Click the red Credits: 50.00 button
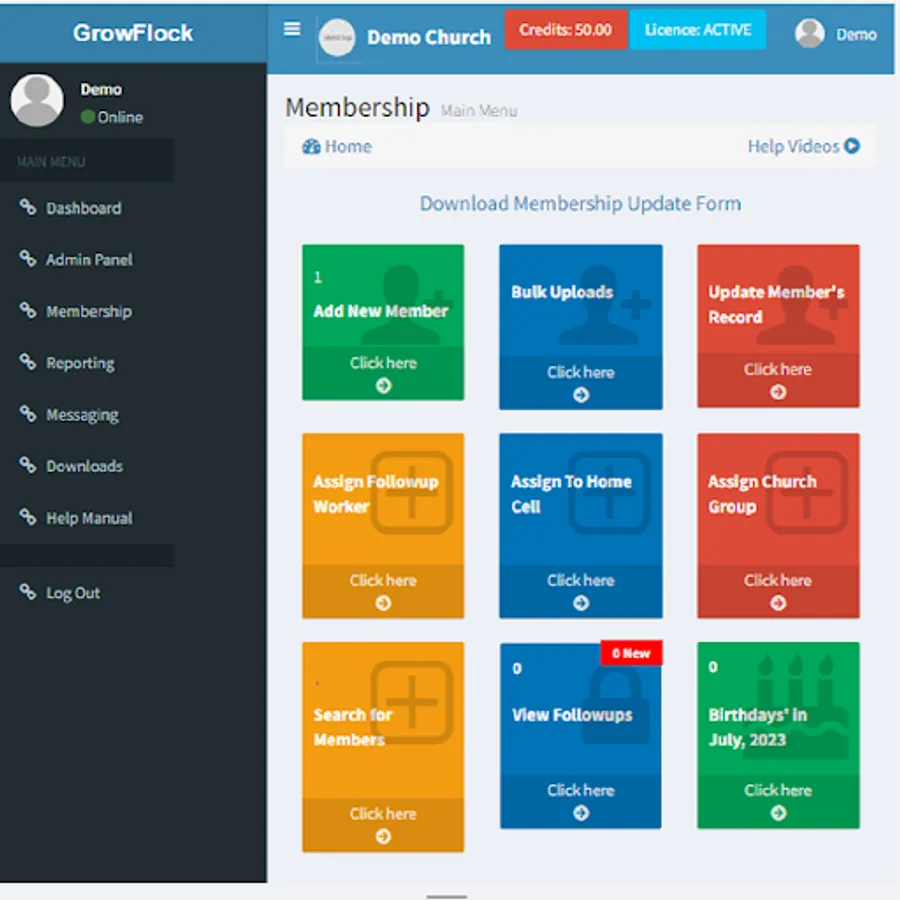This screenshot has height=900, width=900. pos(565,30)
